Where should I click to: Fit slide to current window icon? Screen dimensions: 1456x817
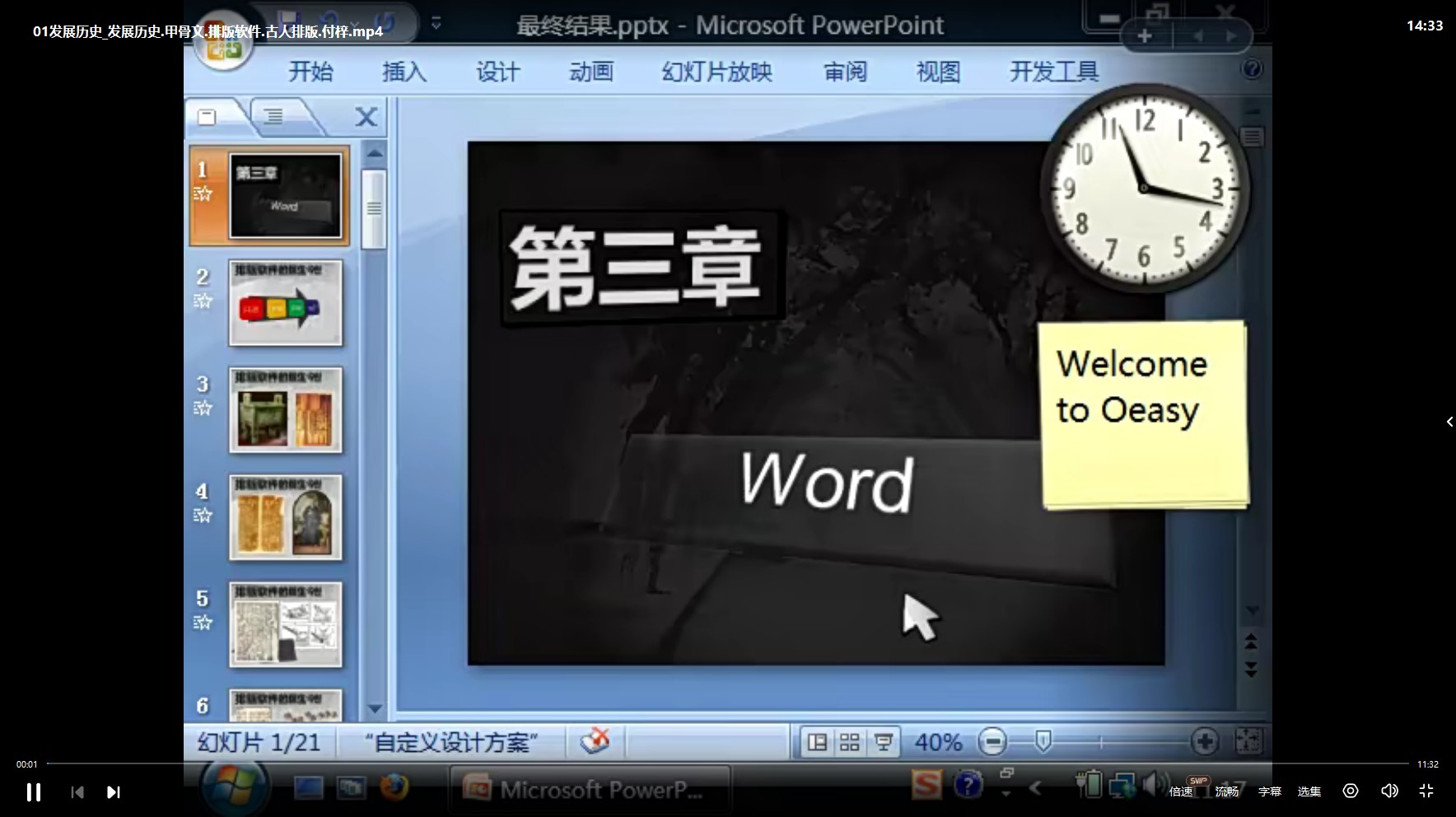(x=1248, y=742)
